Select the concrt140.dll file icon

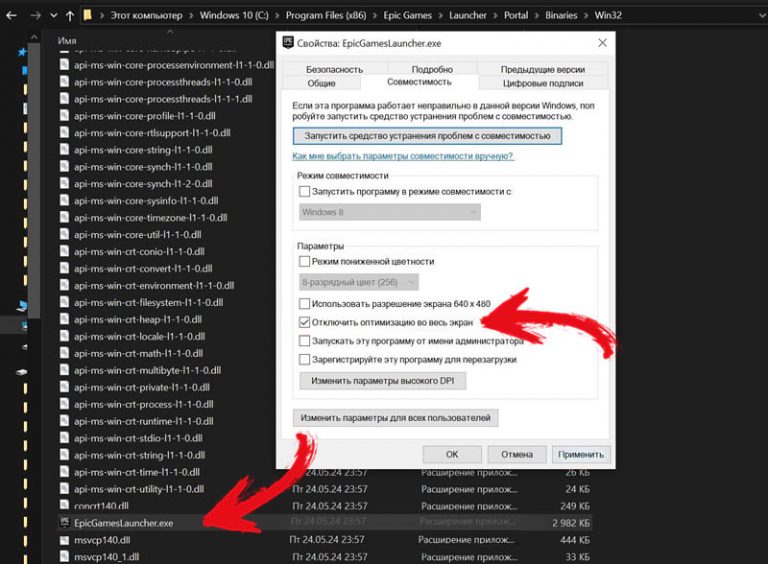point(65,505)
